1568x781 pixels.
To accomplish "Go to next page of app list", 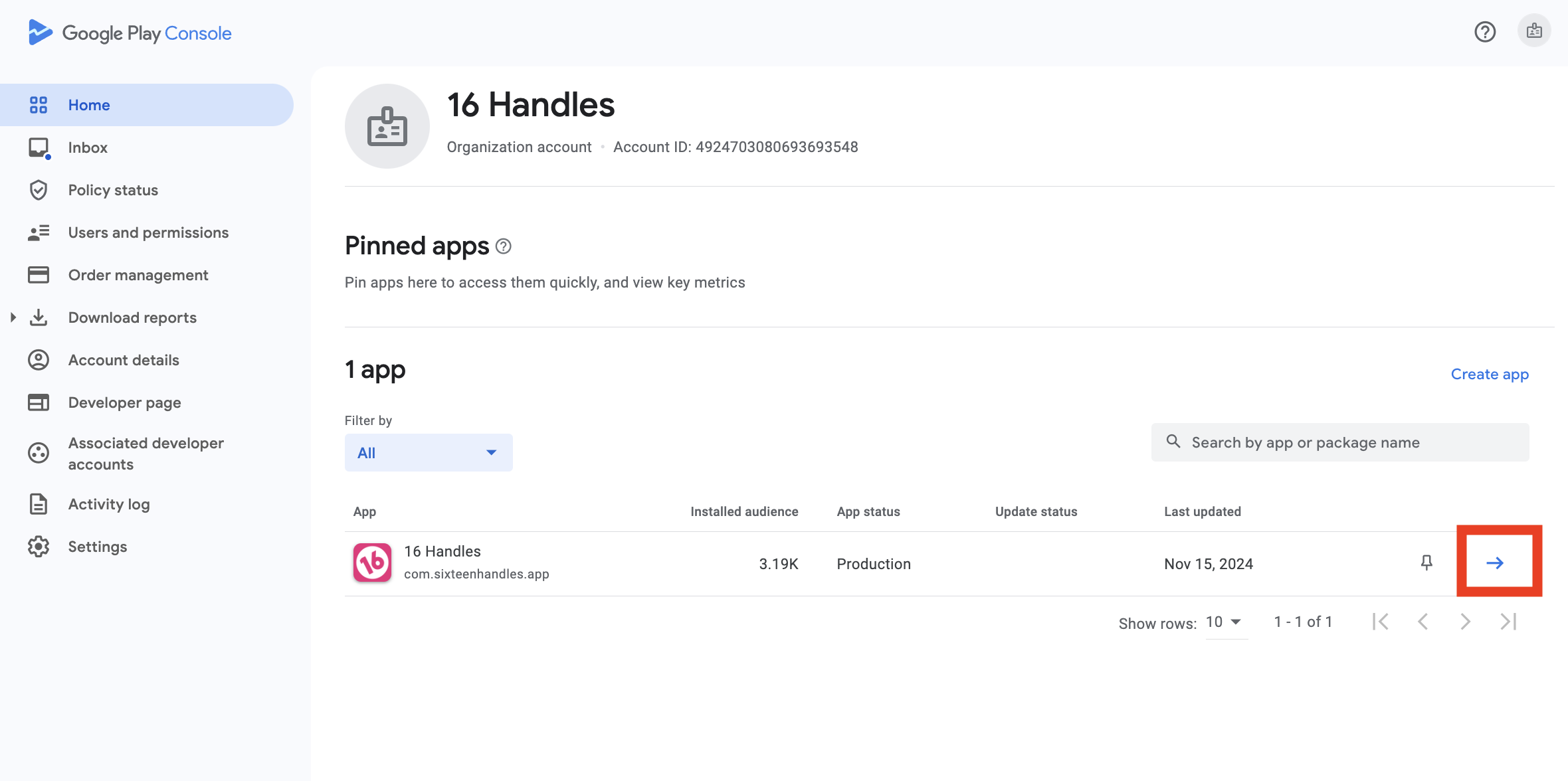I will (1465, 622).
